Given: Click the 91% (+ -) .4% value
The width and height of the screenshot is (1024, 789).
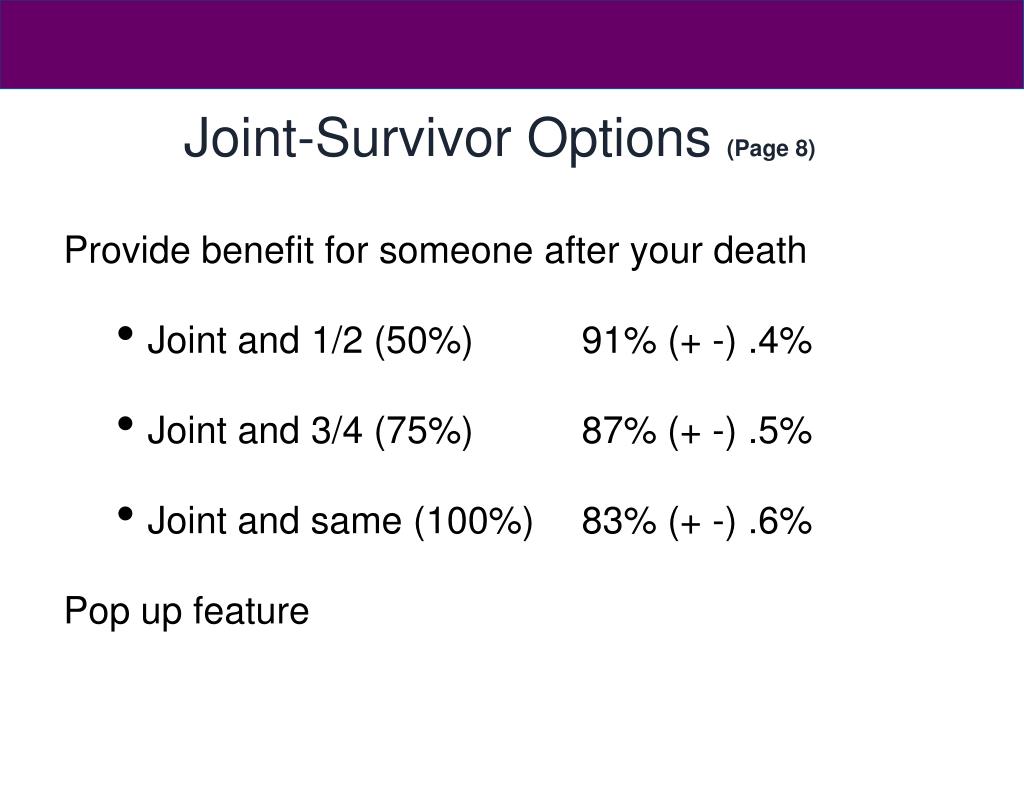Looking at the screenshot, I should click(x=697, y=342).
